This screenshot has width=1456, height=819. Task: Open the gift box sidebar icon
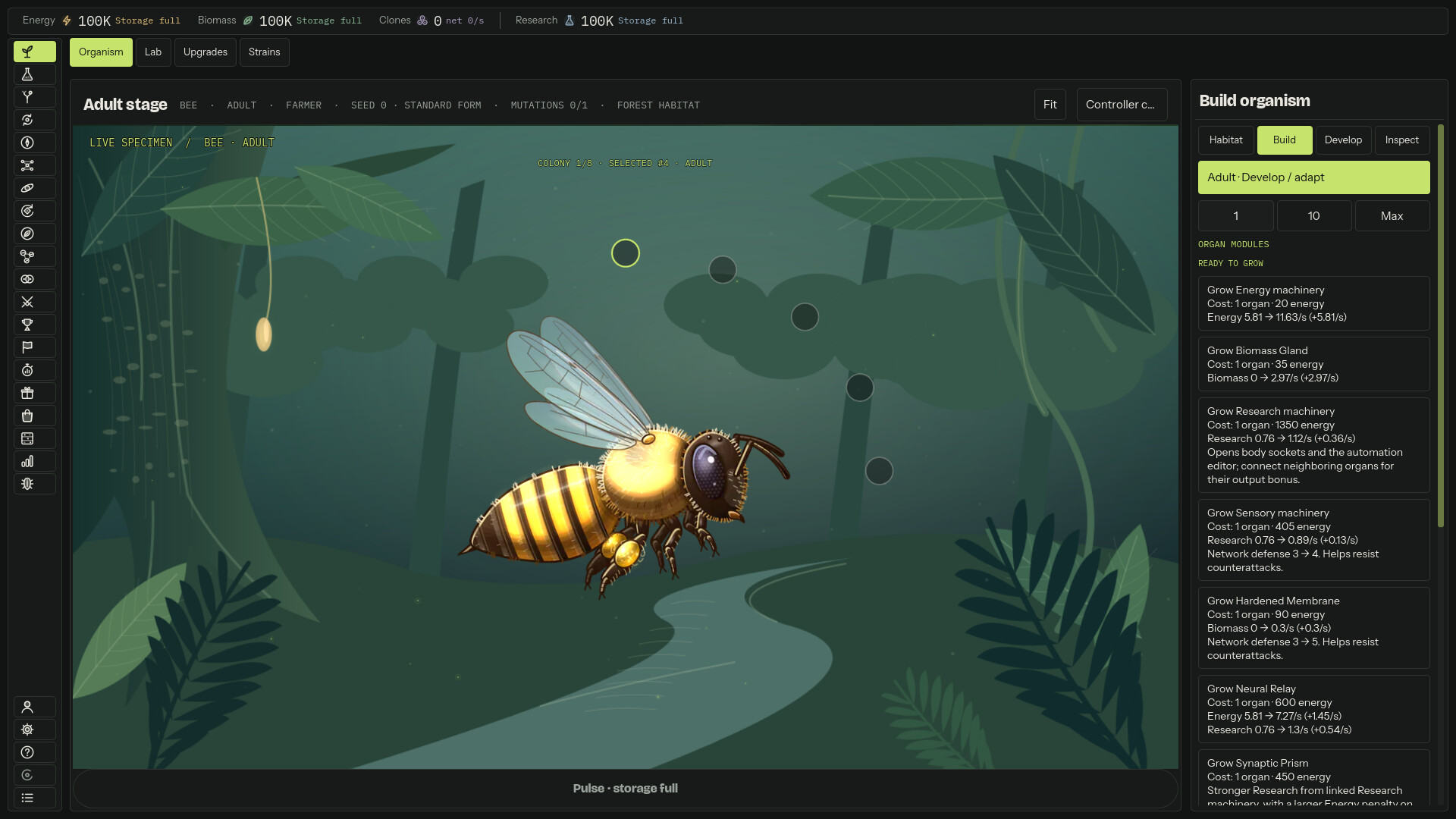click(x=34, y=393)
